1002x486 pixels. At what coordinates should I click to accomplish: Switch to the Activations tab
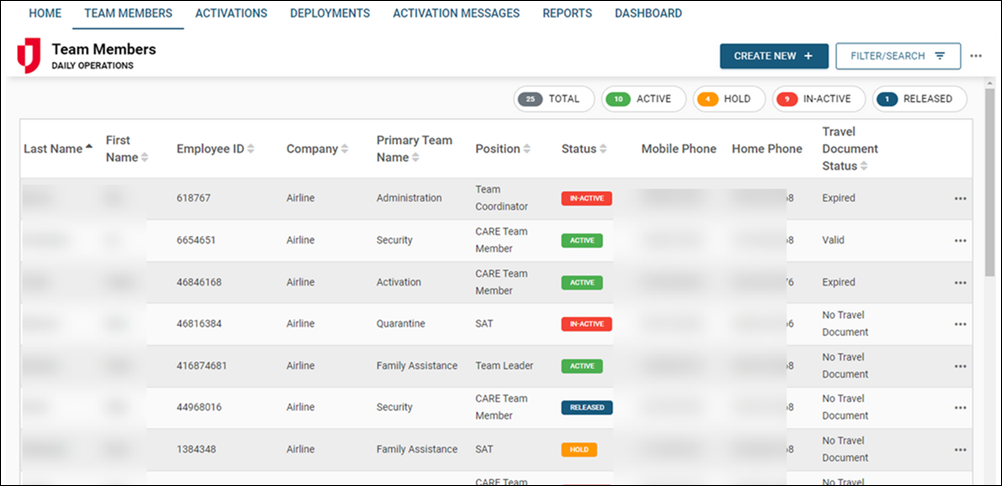tap(231, 14)
